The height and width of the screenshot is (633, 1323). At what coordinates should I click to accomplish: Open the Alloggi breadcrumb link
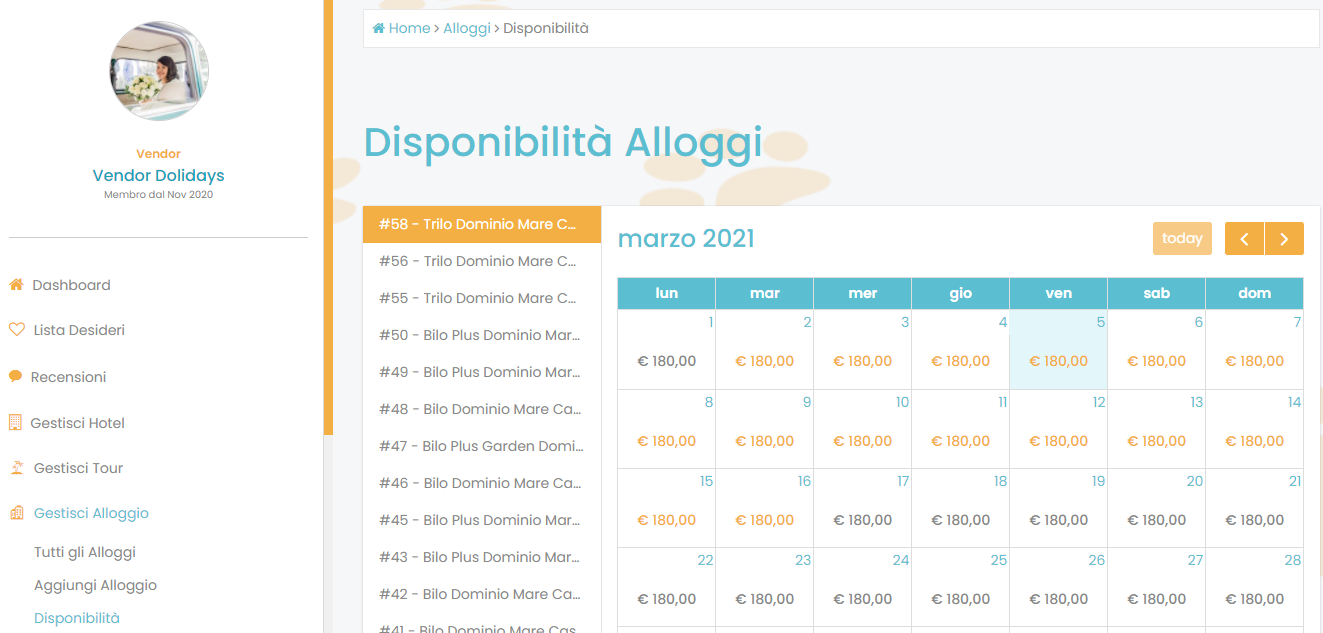[x=467, y=28]
